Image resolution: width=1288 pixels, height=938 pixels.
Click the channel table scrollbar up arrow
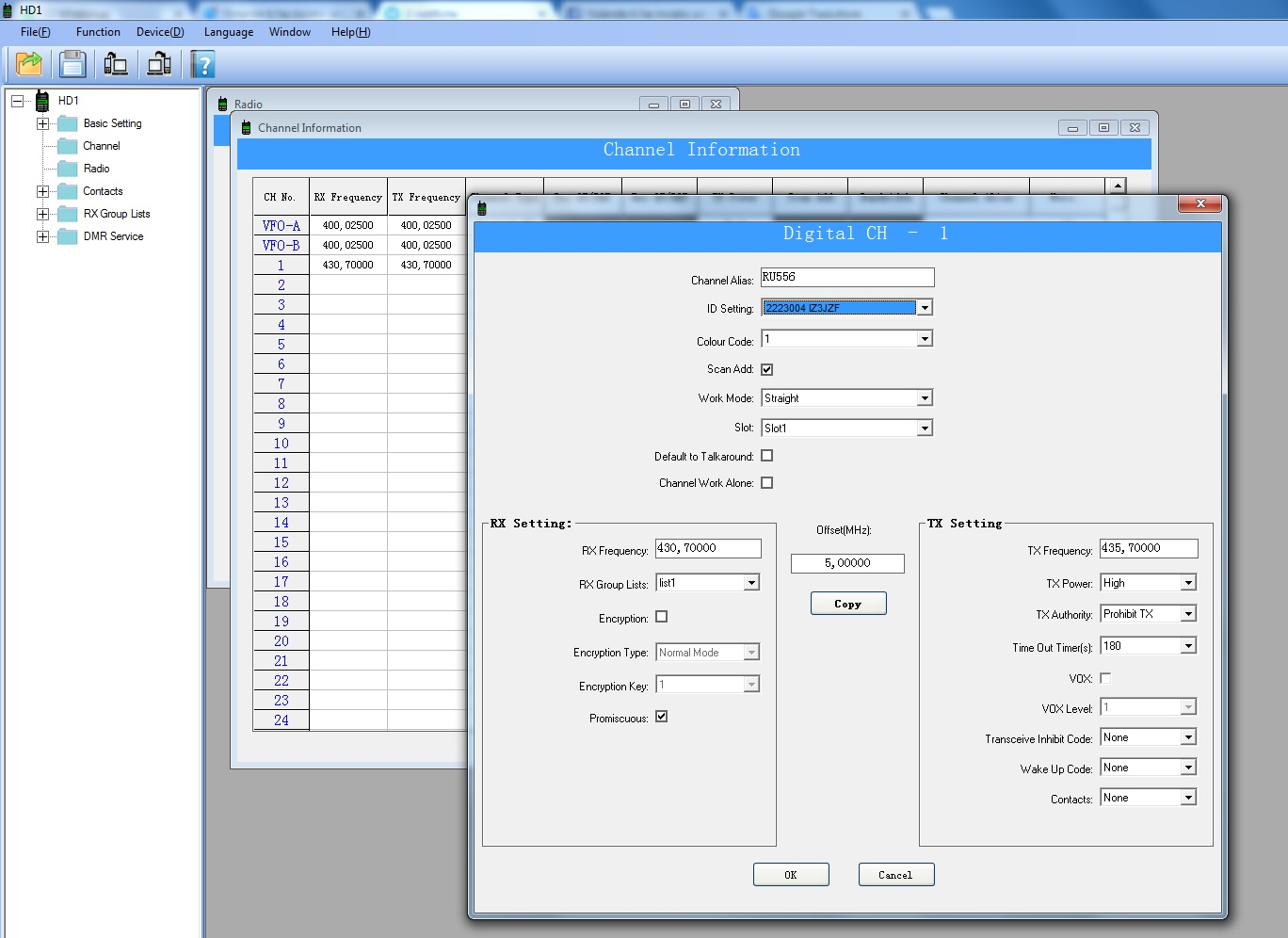(1118, 186)
